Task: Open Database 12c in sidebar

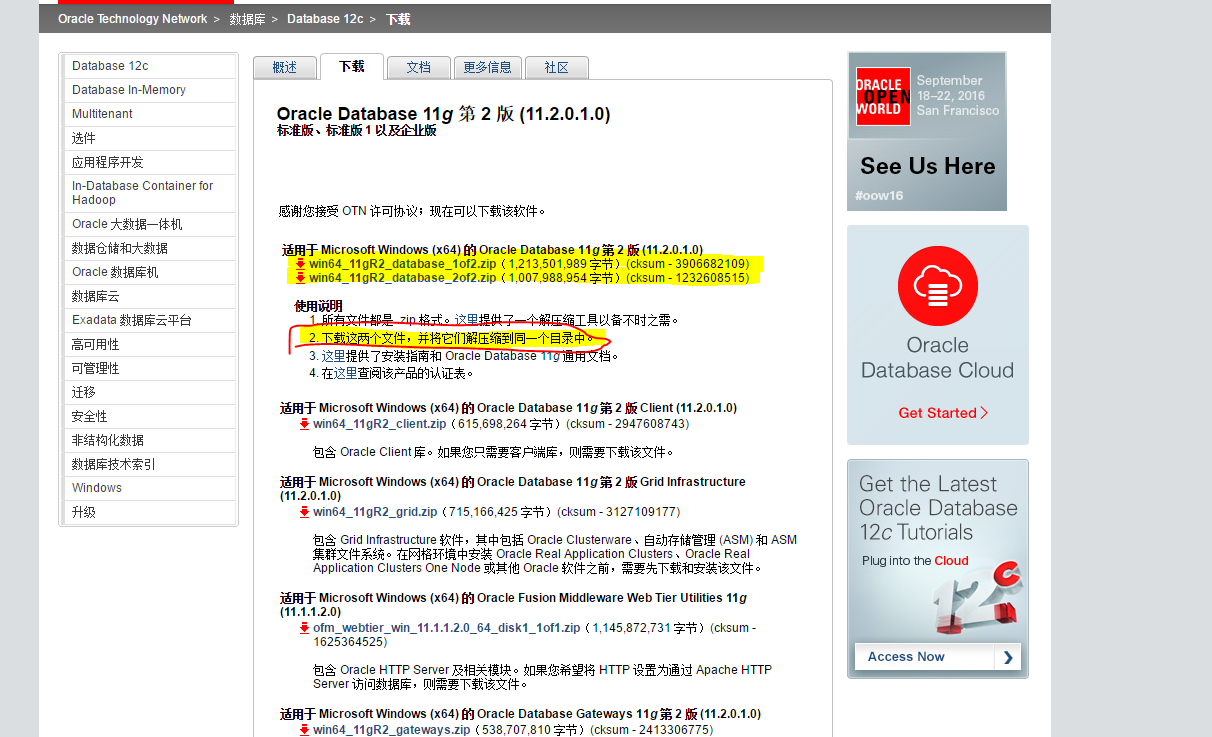Action: pos(150,66)
